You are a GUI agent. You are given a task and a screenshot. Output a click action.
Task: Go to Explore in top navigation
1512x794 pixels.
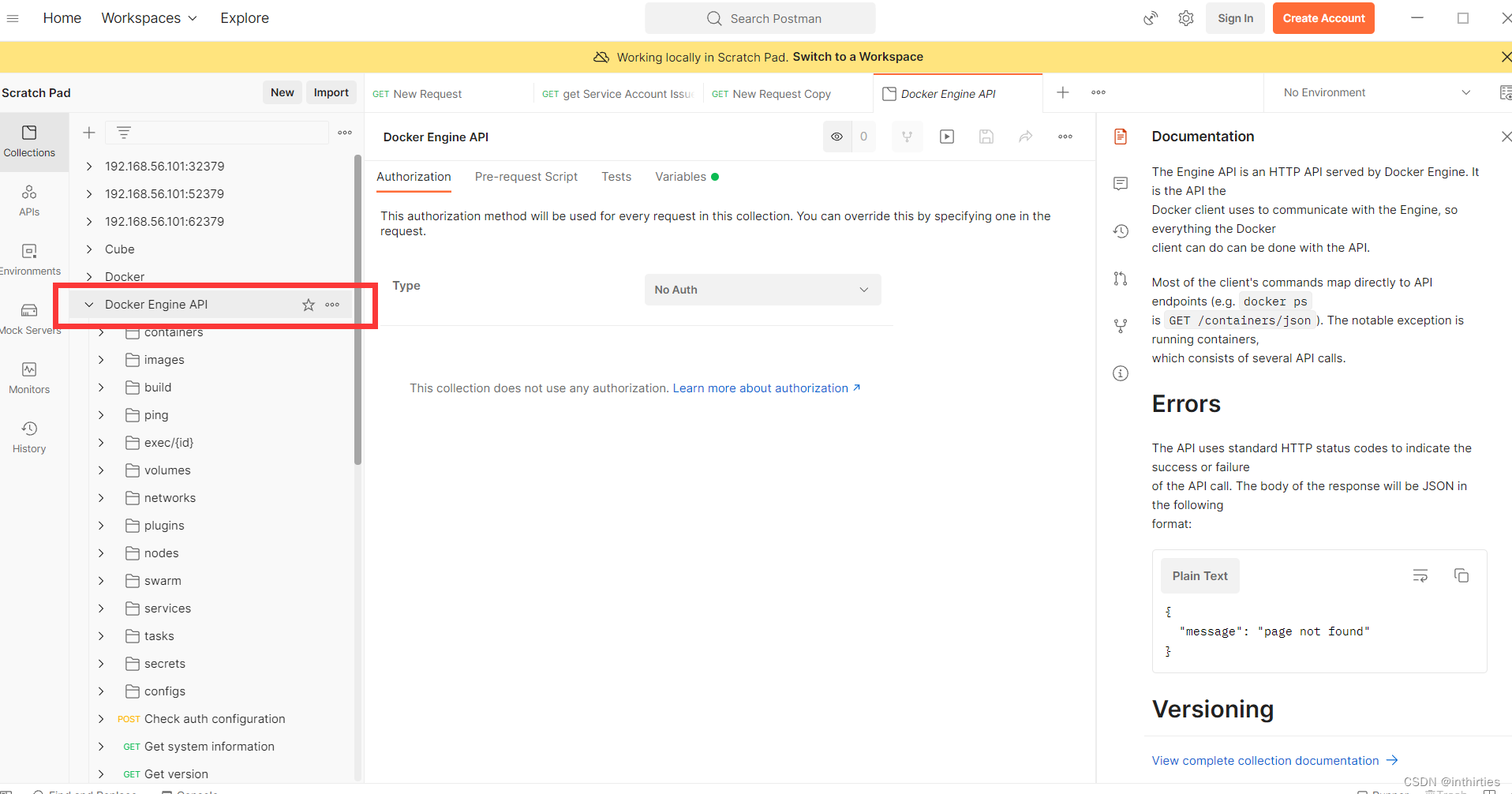coord(245,18)
